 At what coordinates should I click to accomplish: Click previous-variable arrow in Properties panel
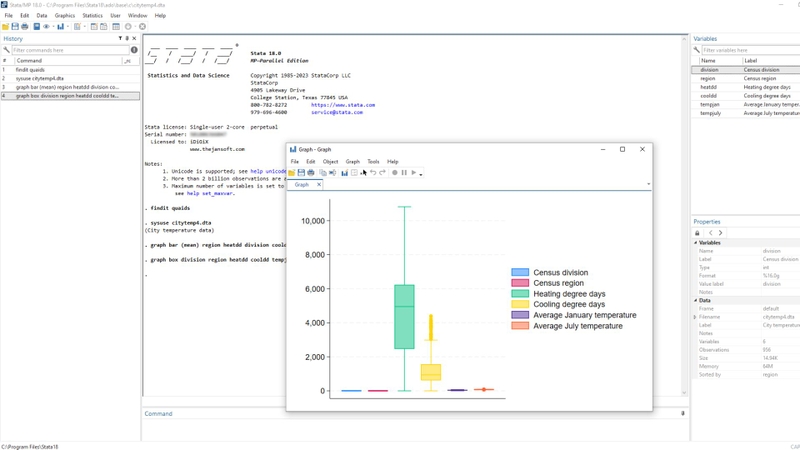[x=711, y=233]
